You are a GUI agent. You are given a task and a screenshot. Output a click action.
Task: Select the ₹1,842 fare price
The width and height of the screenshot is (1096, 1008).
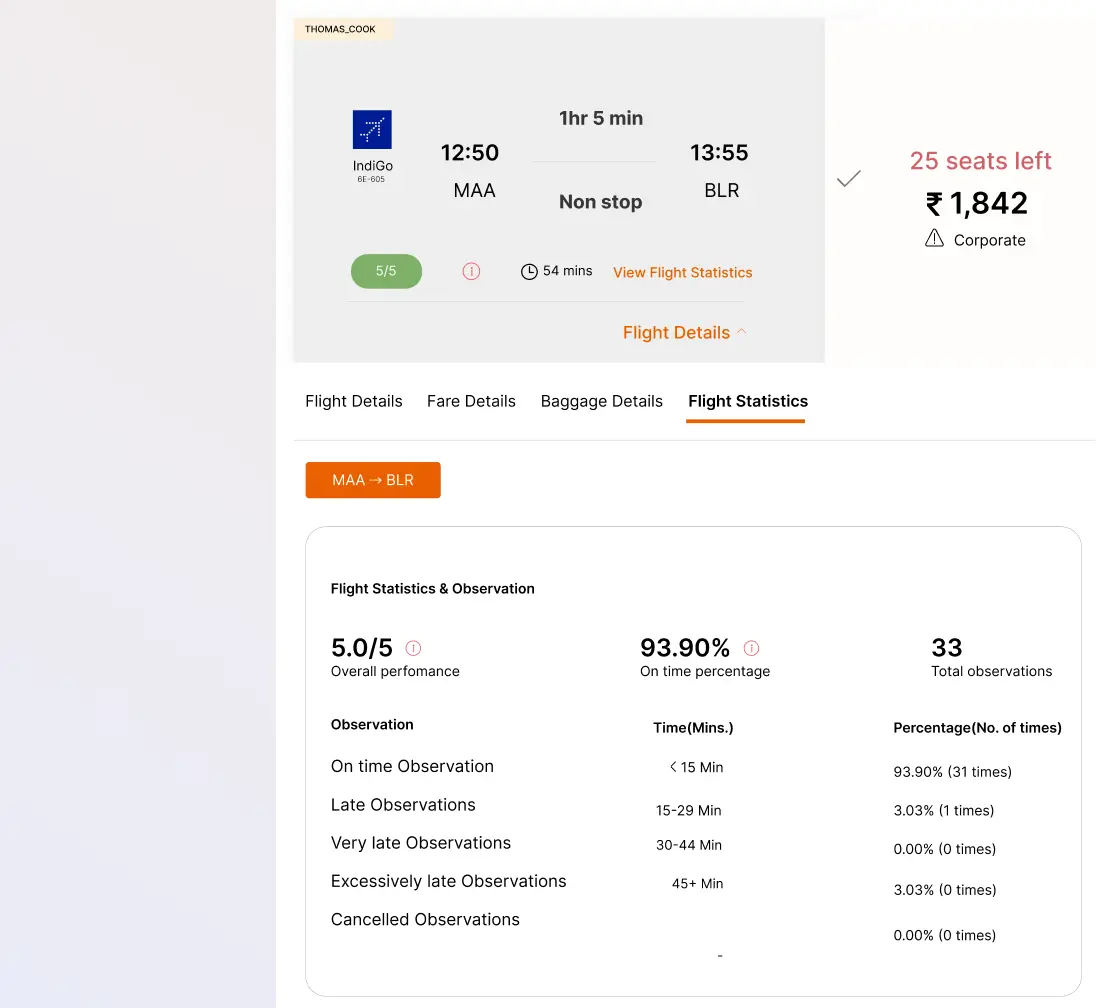coord(977,204)
